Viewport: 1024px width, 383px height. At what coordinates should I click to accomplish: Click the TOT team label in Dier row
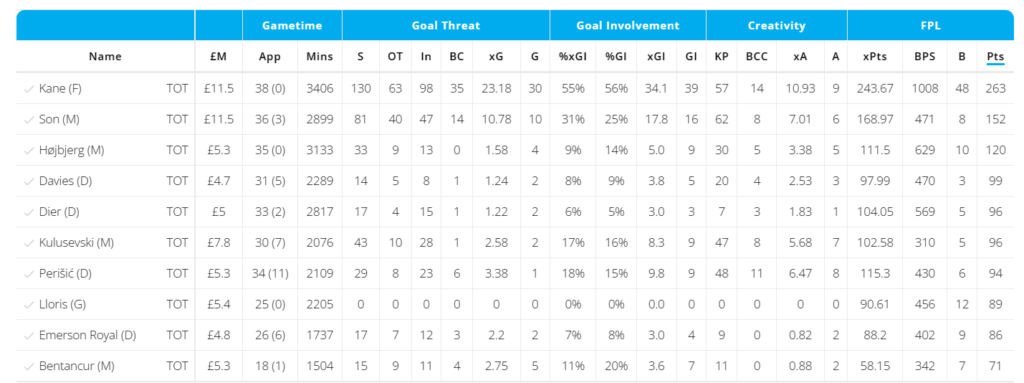pos(176,212)
